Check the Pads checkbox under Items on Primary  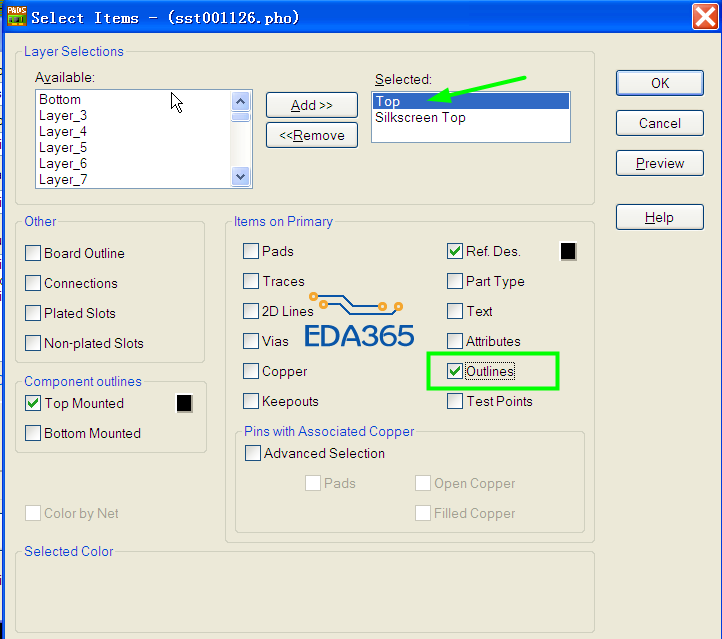click(x=251, y=251)
